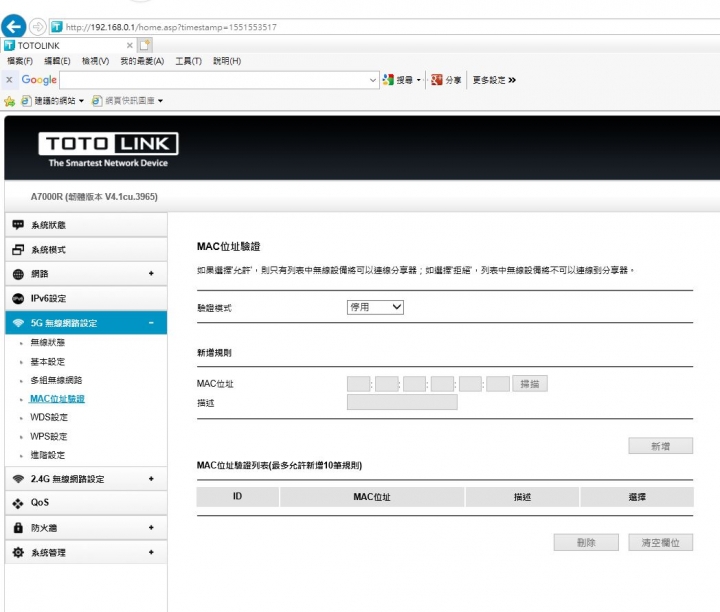Close the Google toolbar with X
This screenshot has height=612, width=720.
[9, 80]
